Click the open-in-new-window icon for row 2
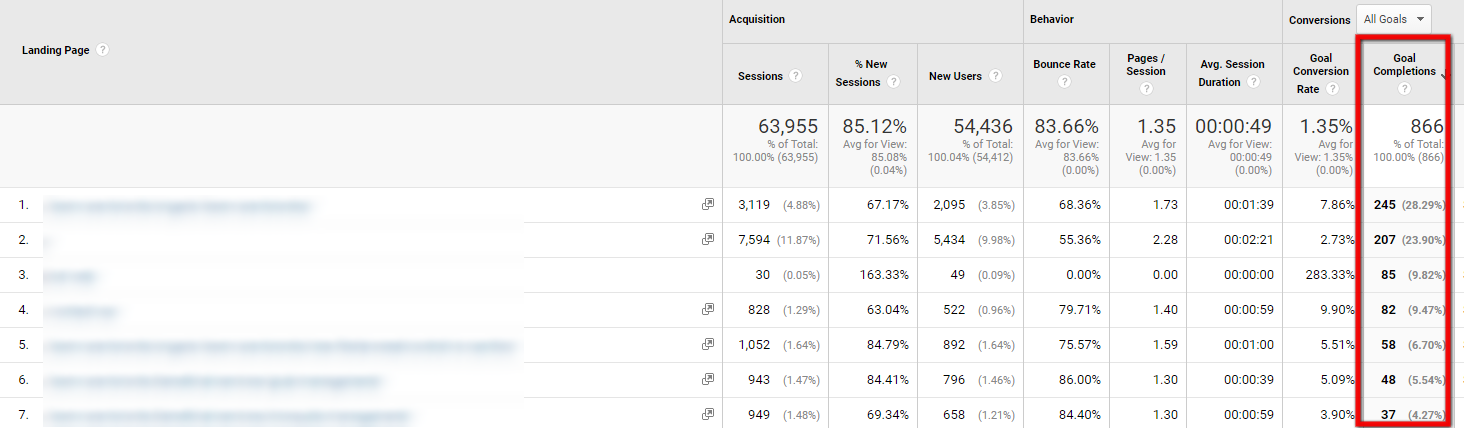Image resolution: width=1464 pixels, height=428 pixels. click(708, 240)
